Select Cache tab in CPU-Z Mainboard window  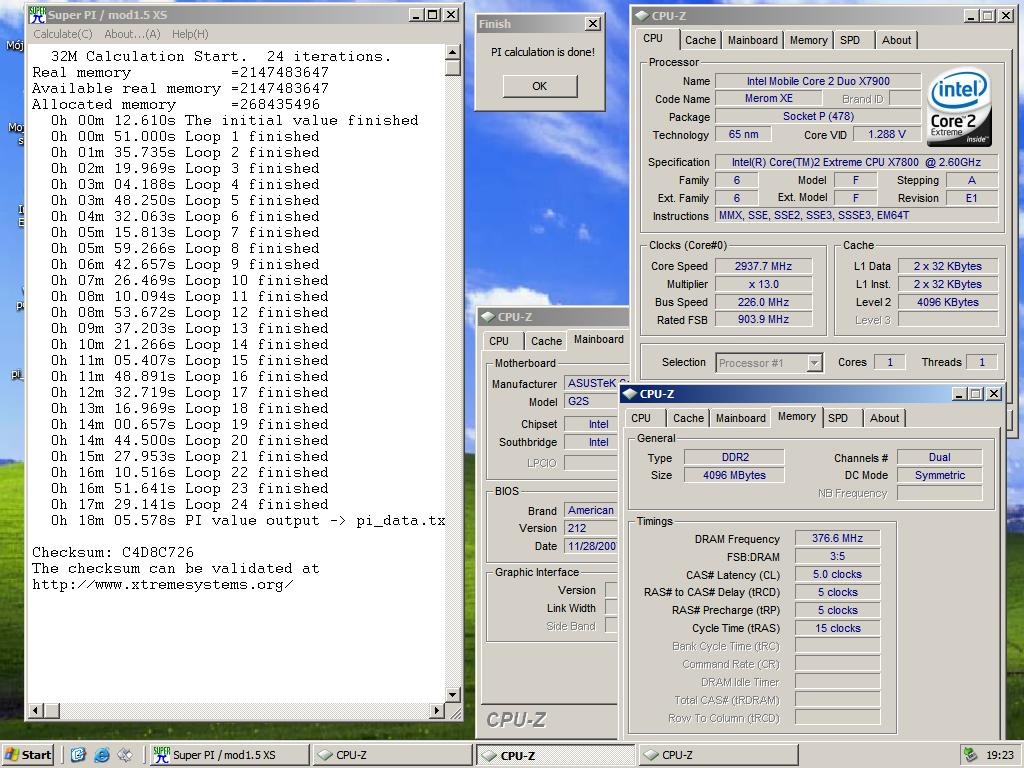coord(546,341)
